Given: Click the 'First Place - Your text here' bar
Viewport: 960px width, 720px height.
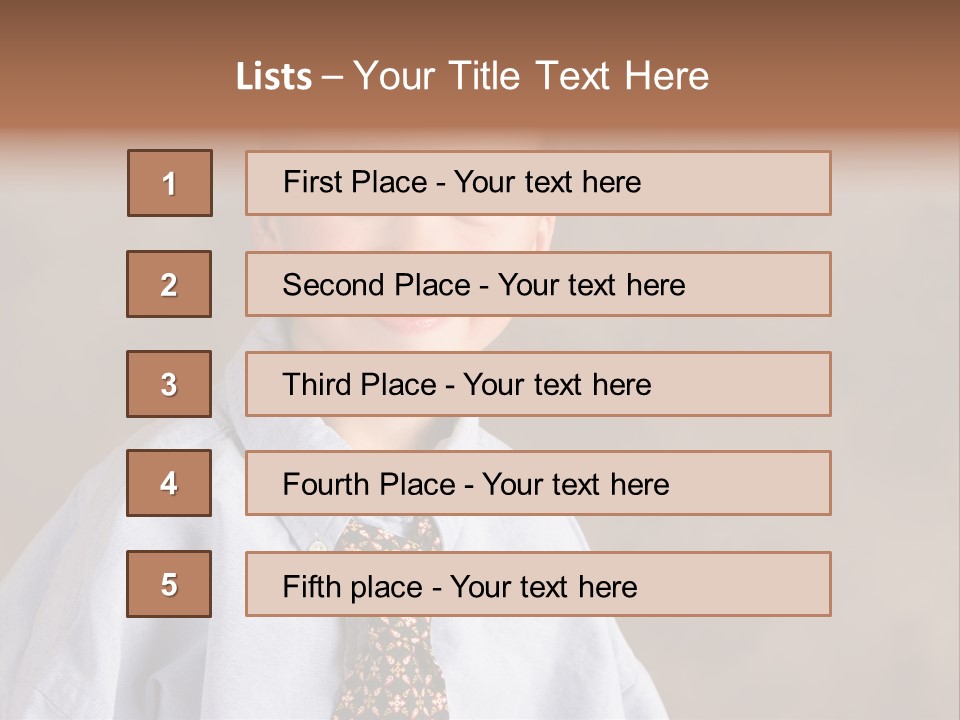Looking at the screenshot, I should 538,183.
